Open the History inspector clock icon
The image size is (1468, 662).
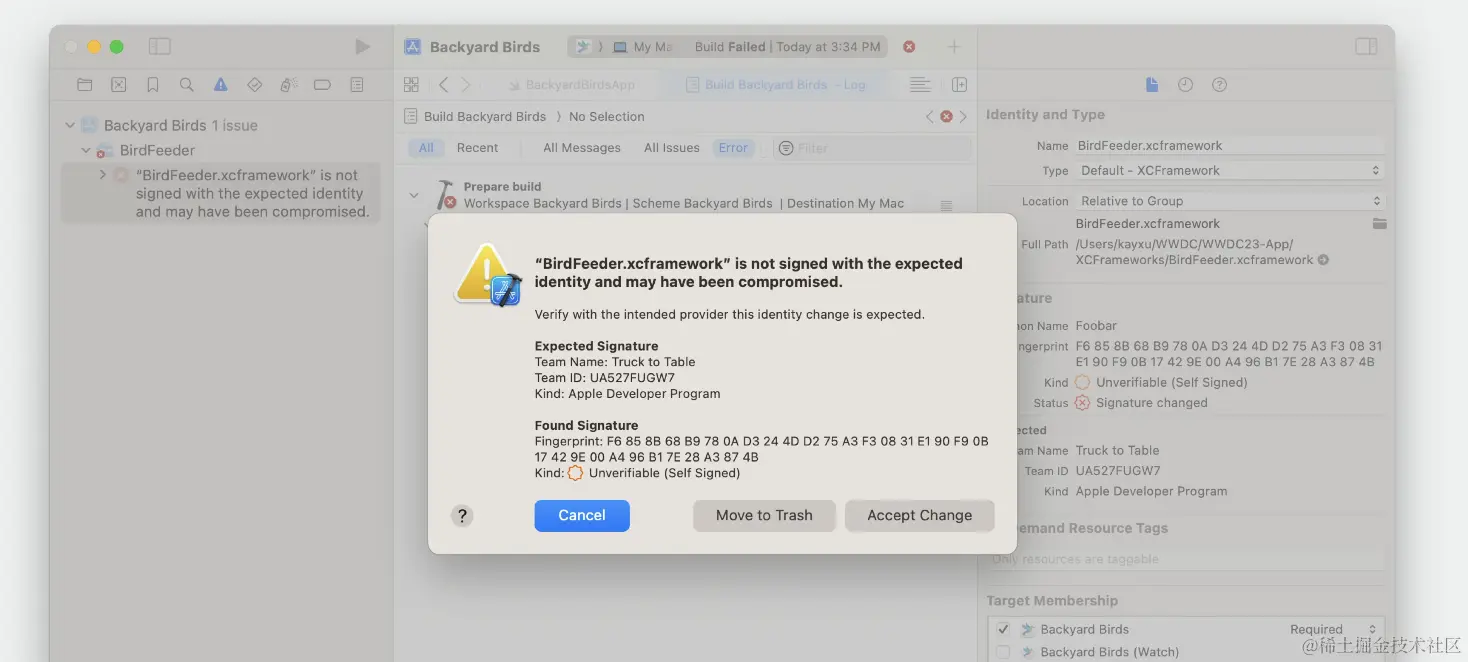tap(1185, 85)
